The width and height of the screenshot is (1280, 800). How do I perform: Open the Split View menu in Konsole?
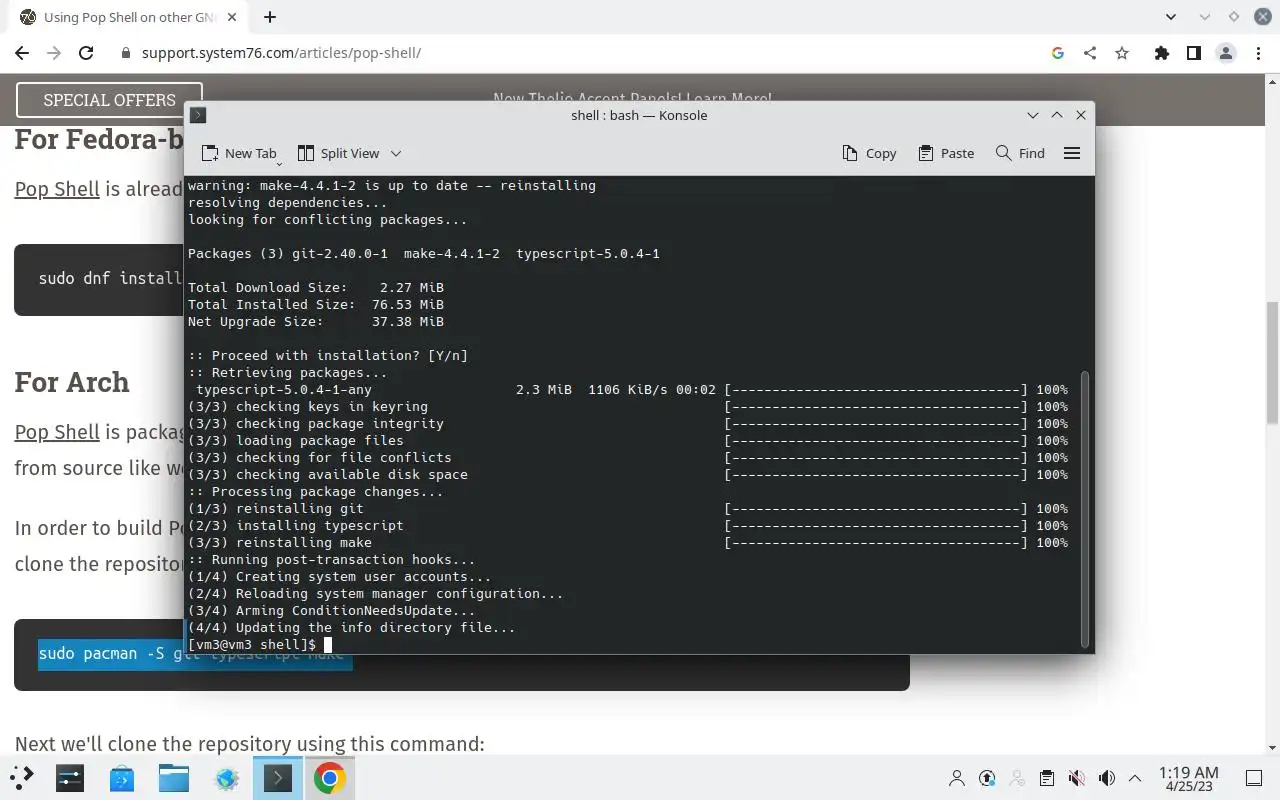click(x=349, y=153)
